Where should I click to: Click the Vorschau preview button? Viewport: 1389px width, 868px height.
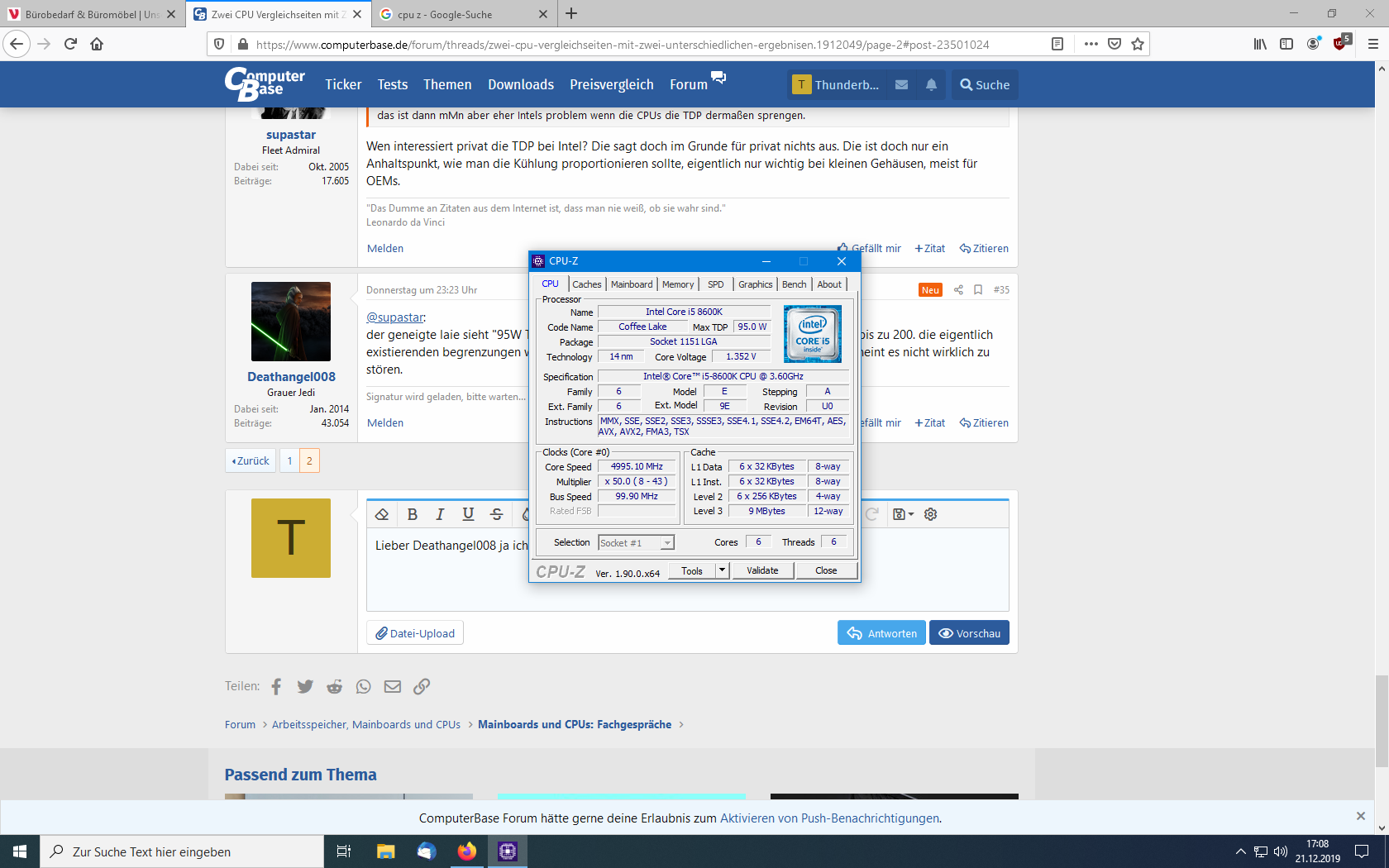pos(969,633)
